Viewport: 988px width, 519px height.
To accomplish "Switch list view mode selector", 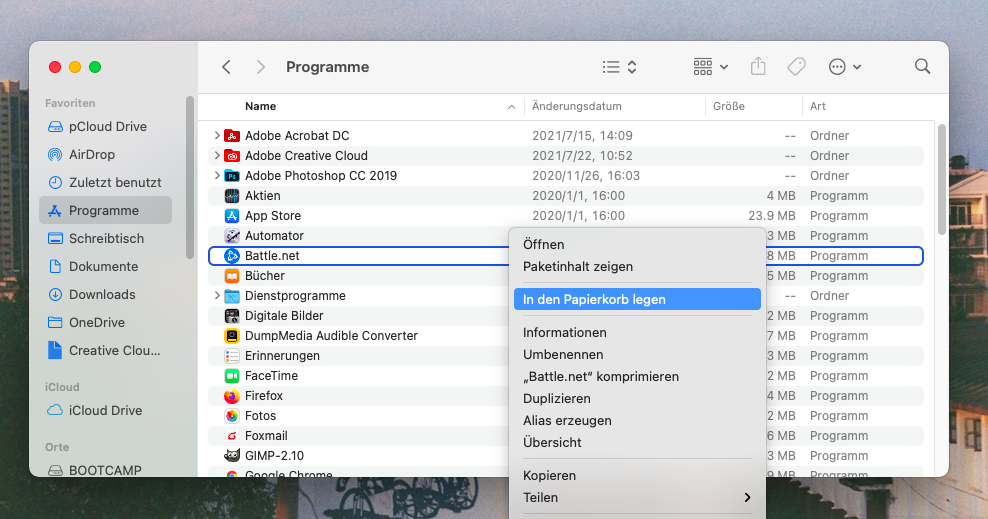I will (x=619, y=67).
